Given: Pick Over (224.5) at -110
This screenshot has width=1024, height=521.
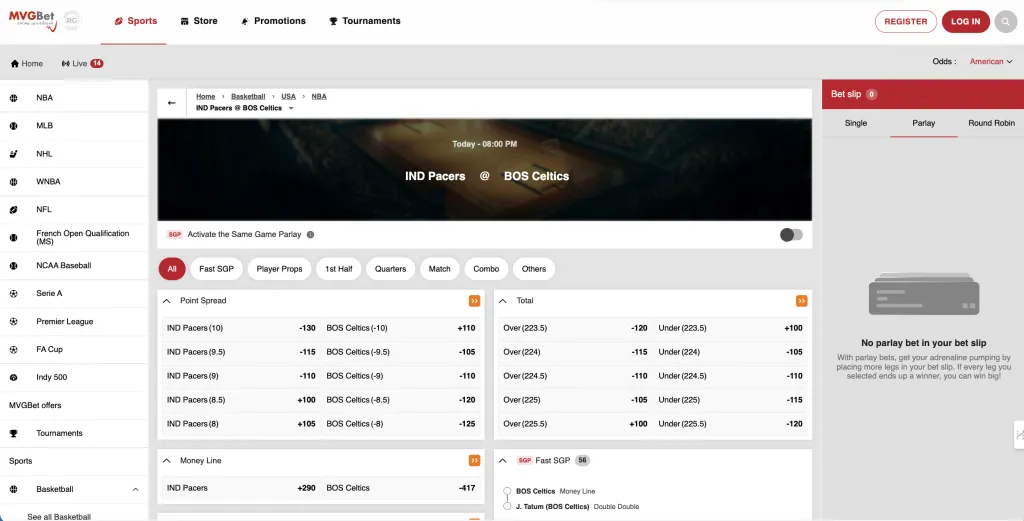Looking at the screenshot, I should pos(575,376).
